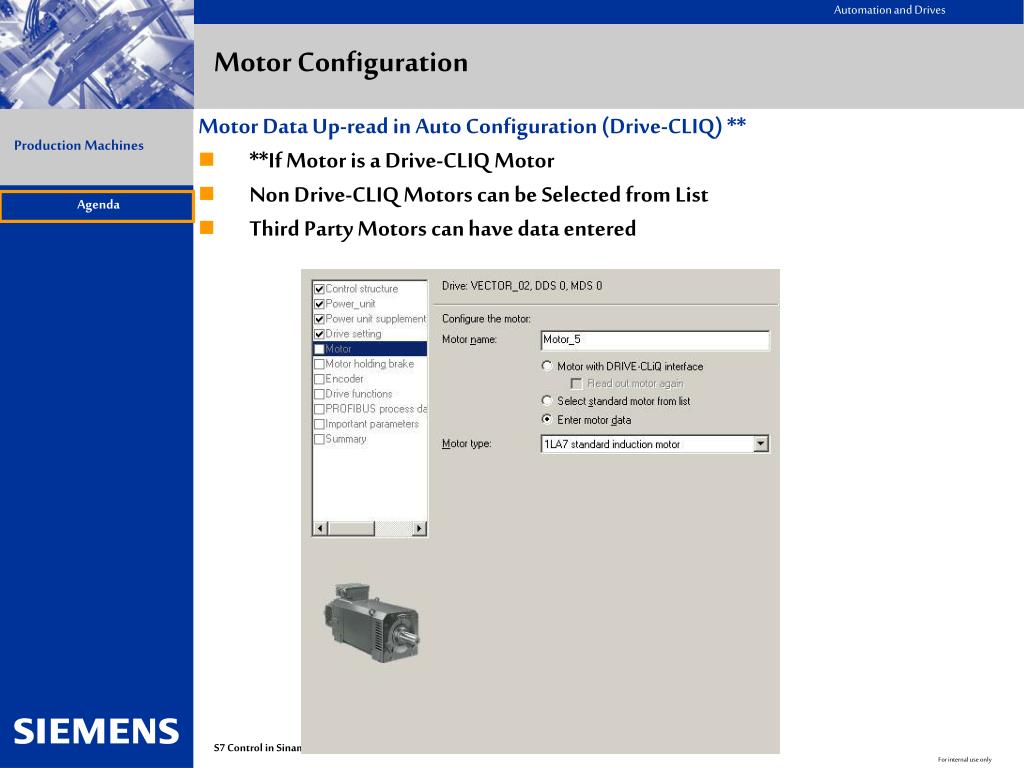This screenshot has height=768, width=1024.
Task: Open the Motor type dropdown arrow
Action: 760,444
